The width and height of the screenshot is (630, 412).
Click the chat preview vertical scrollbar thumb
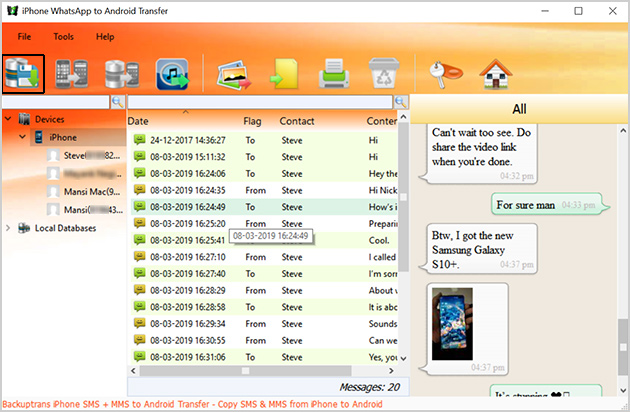point(623,346)
